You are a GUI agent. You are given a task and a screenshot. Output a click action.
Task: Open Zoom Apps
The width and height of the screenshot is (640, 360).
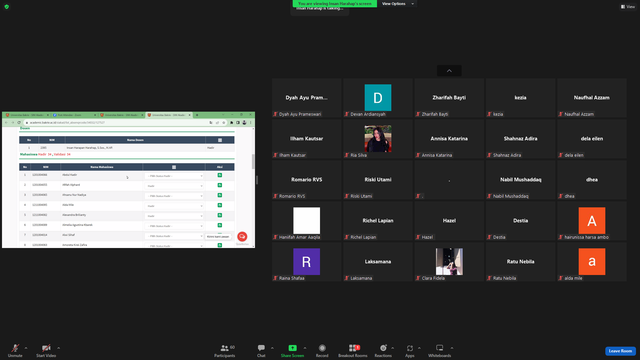[x=409, y=350]
